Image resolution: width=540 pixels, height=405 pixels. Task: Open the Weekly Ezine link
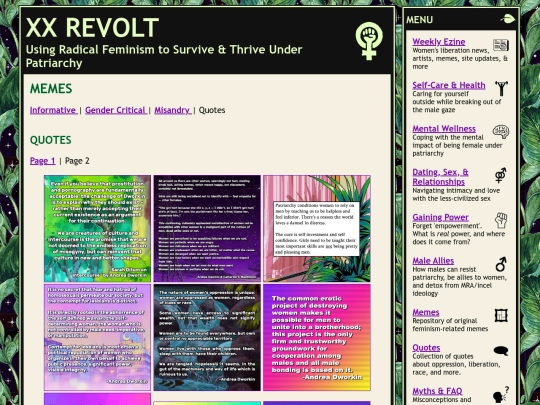click(x=439, y=42)
